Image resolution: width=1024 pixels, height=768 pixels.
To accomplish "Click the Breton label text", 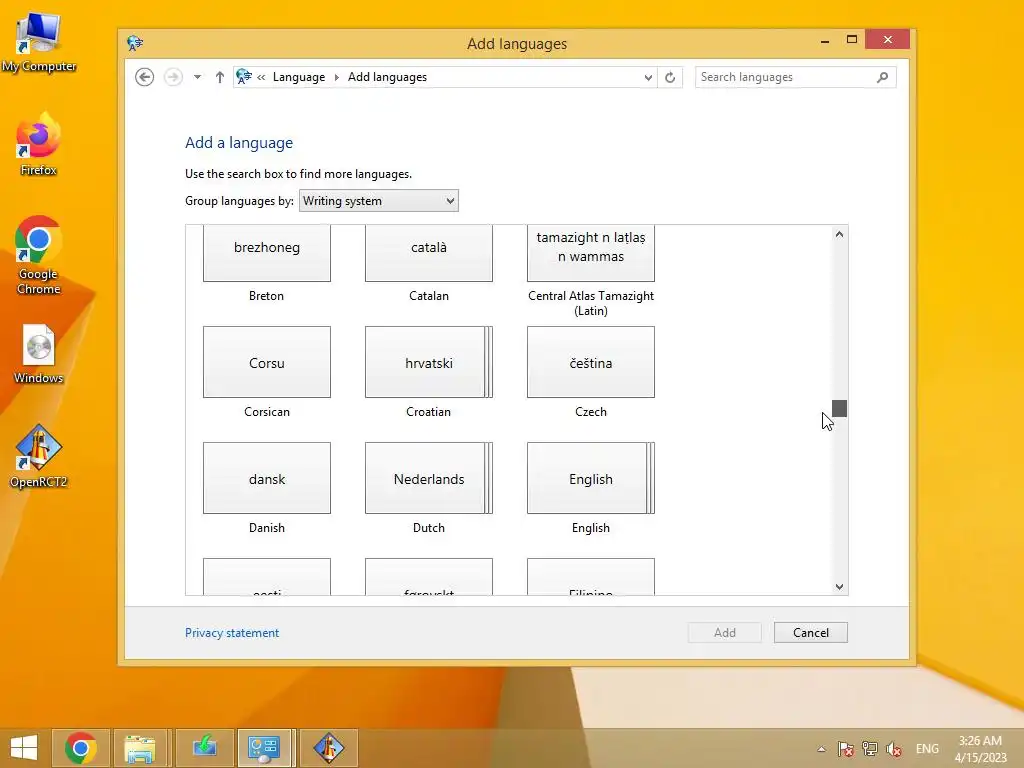I will click(266, 296).
